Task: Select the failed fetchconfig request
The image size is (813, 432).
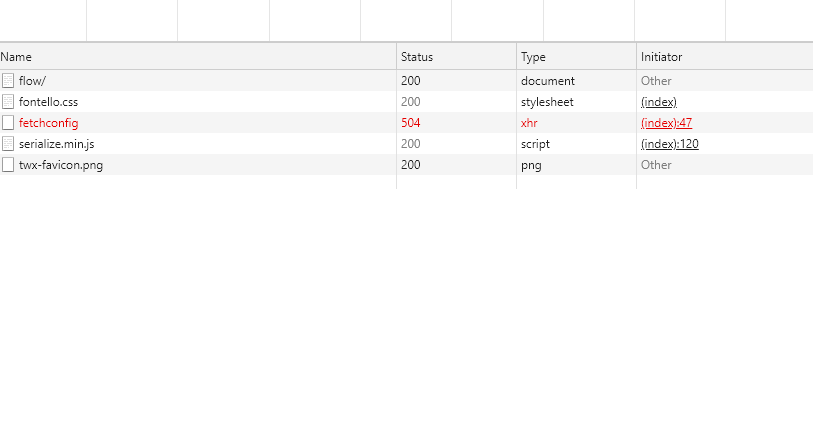Action: 48,123
